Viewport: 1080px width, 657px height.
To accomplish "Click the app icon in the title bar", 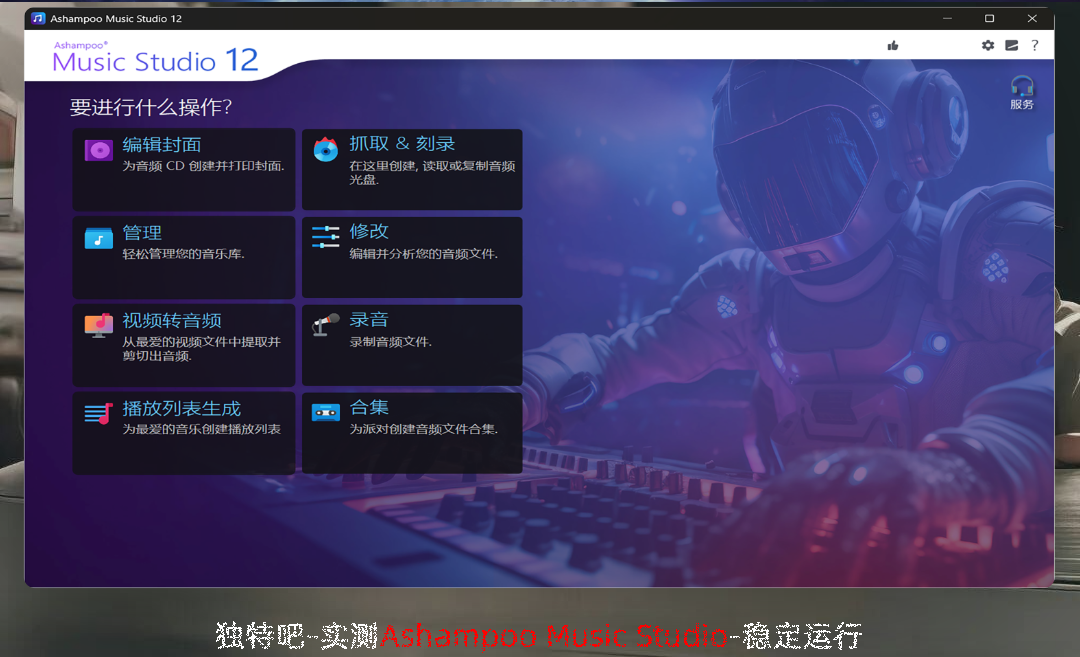I will point(38,18).
